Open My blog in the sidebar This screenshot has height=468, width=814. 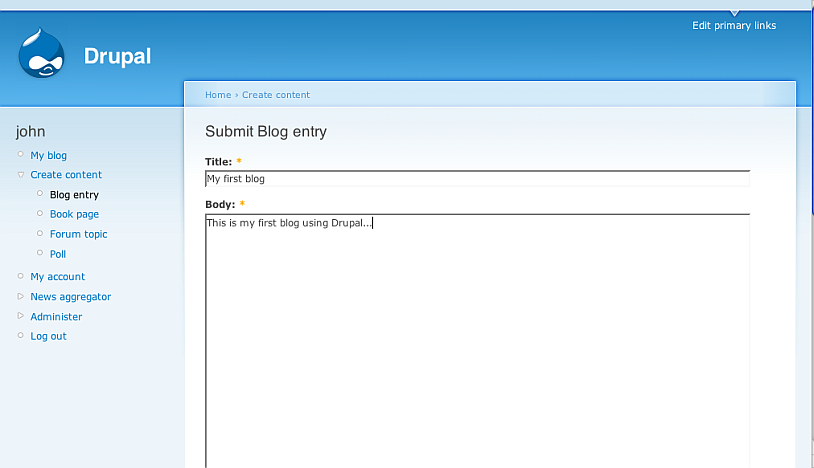pyautogui.click(x=48, y=155)
